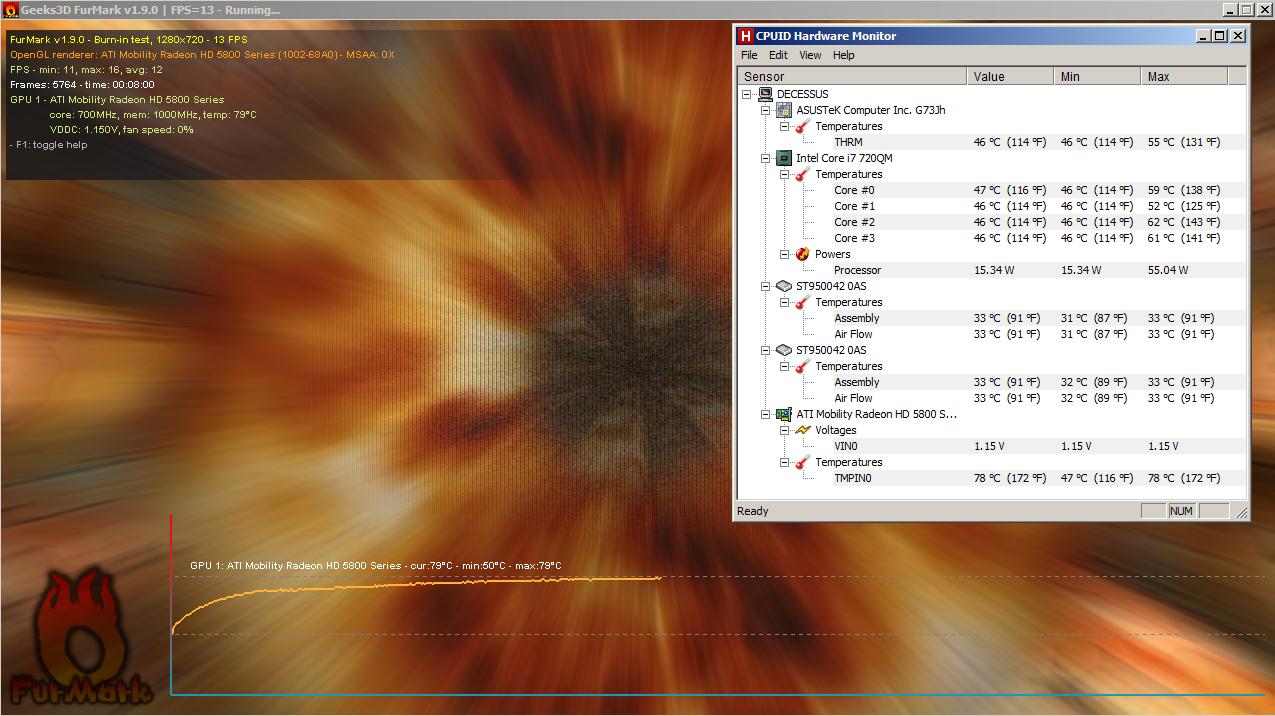
Task: Collapse the Voltages node
Action: click(x=785, y=430)
